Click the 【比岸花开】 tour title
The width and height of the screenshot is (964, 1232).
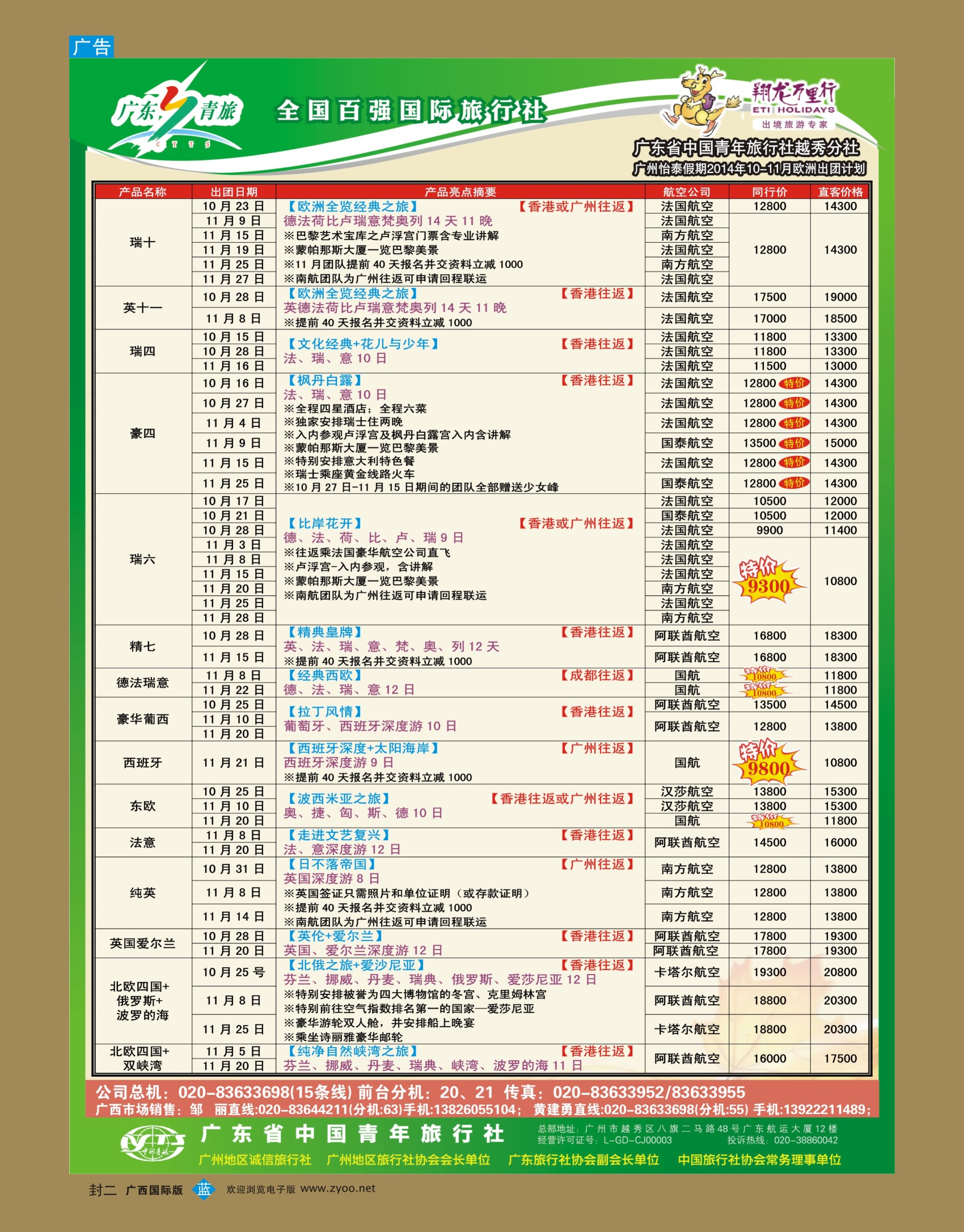[x=325, y=523]
